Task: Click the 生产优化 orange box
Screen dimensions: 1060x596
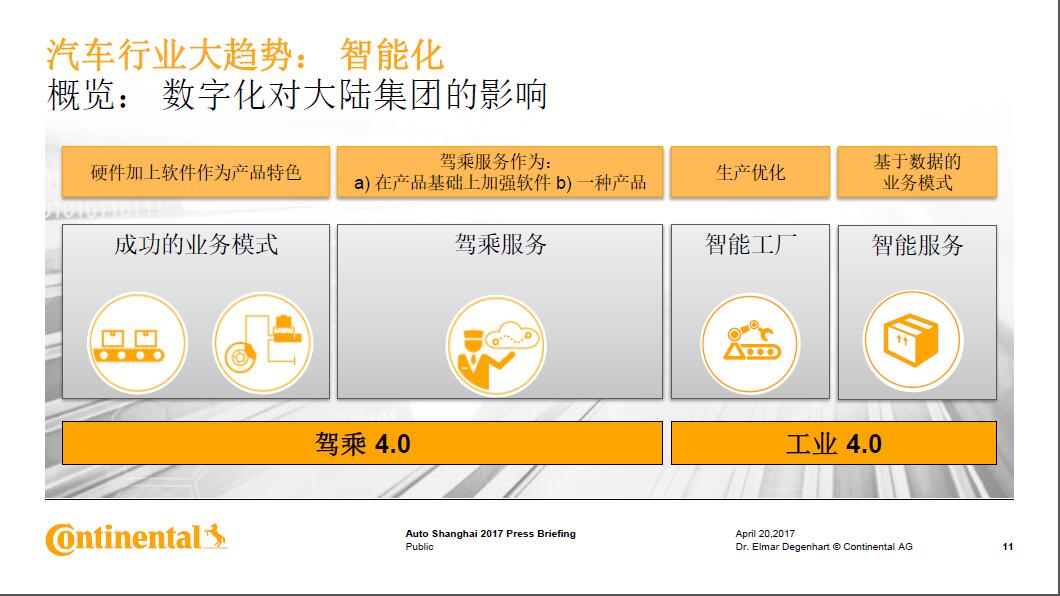Action: tap(750, 172)
